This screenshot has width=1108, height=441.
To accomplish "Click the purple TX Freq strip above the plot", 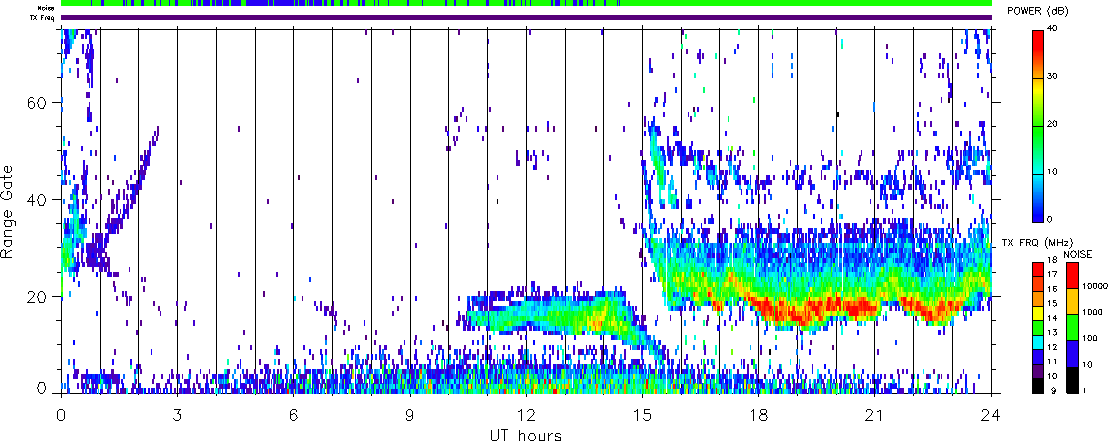I will pyautogui.click(x=526, y=17).
